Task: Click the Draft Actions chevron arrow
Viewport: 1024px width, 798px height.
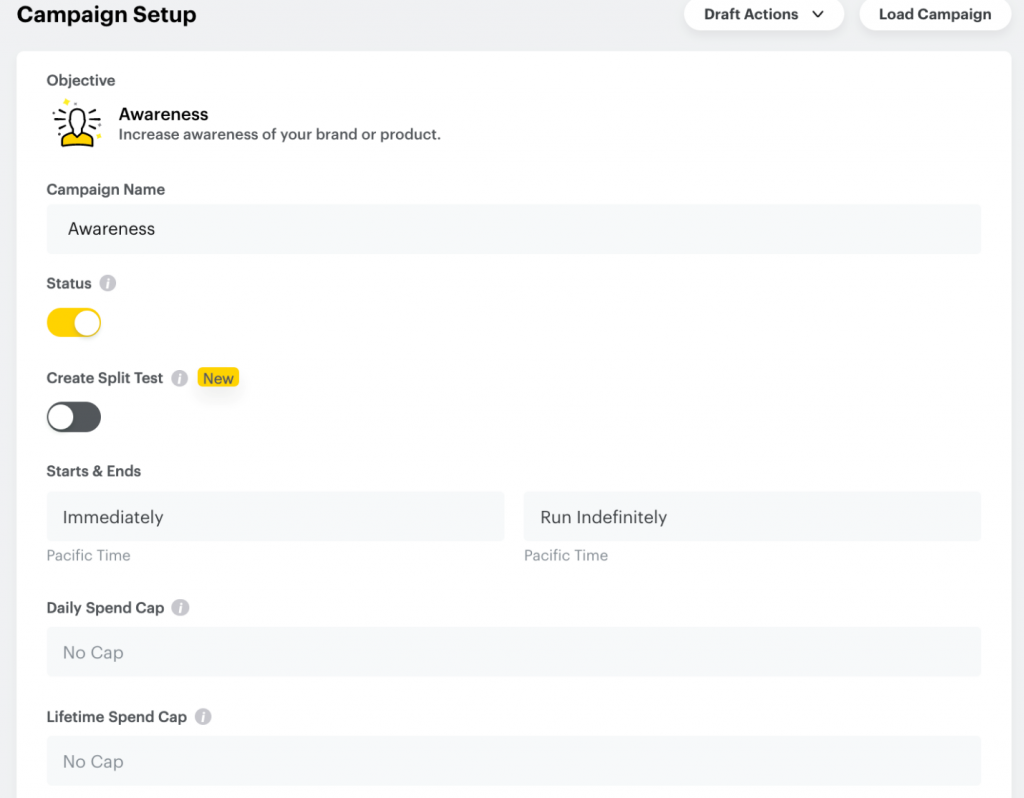Action: tap(818, 14)
